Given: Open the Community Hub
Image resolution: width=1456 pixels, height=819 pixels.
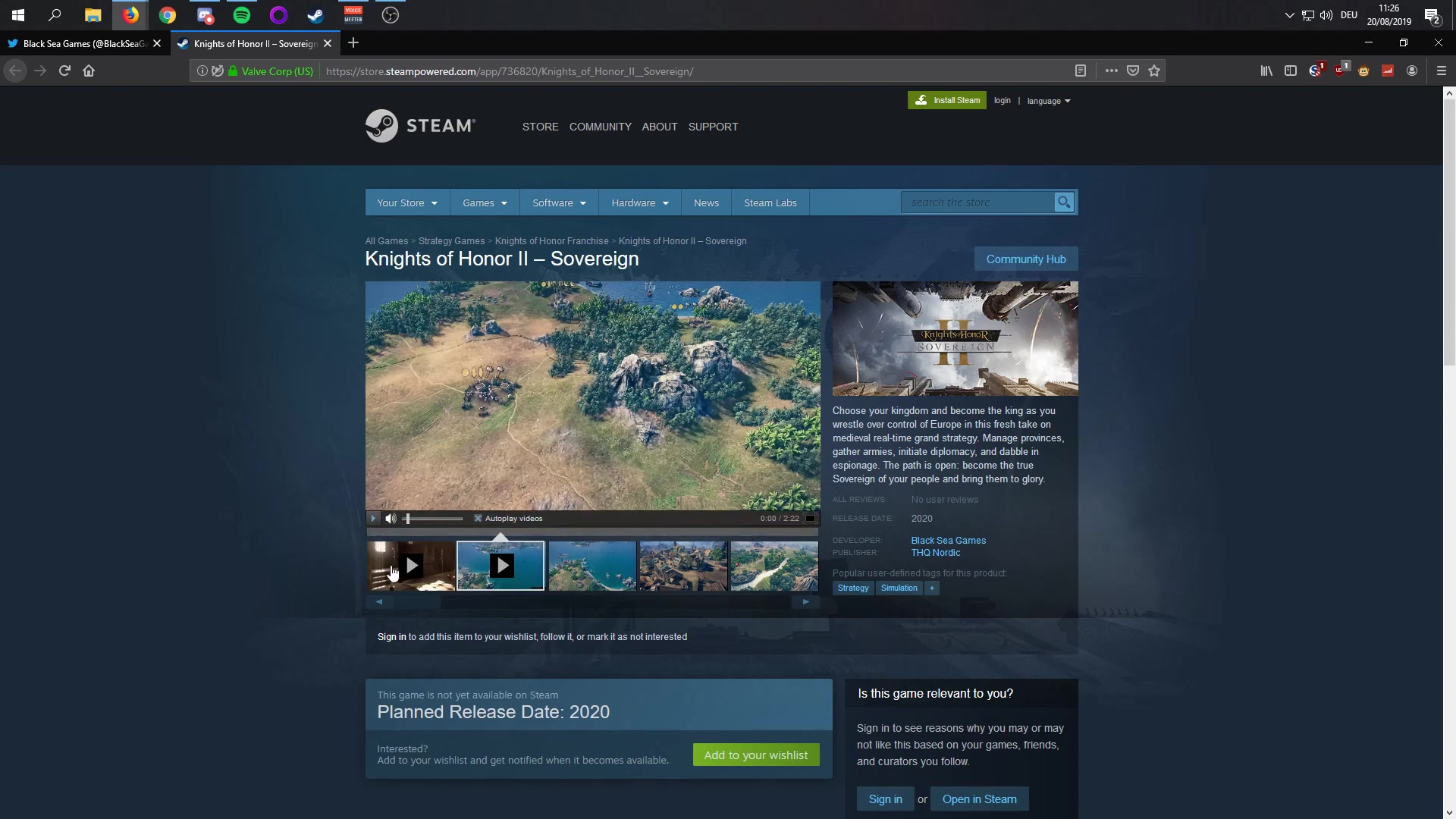Looking at the screenshot, I should click(x=1025, y=259).
